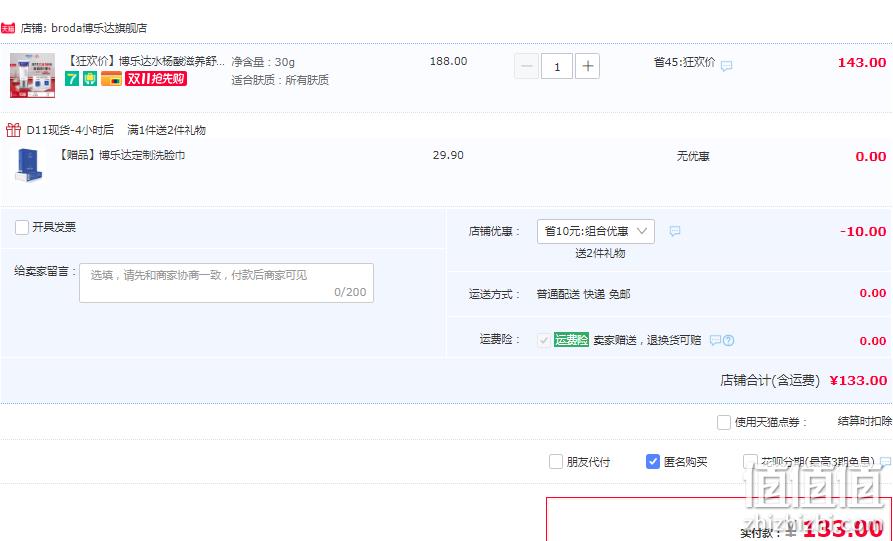
Task: Click the 适合肤质：所有肤质 specification text
Action: pyautogui.click(x=280, y=80)
